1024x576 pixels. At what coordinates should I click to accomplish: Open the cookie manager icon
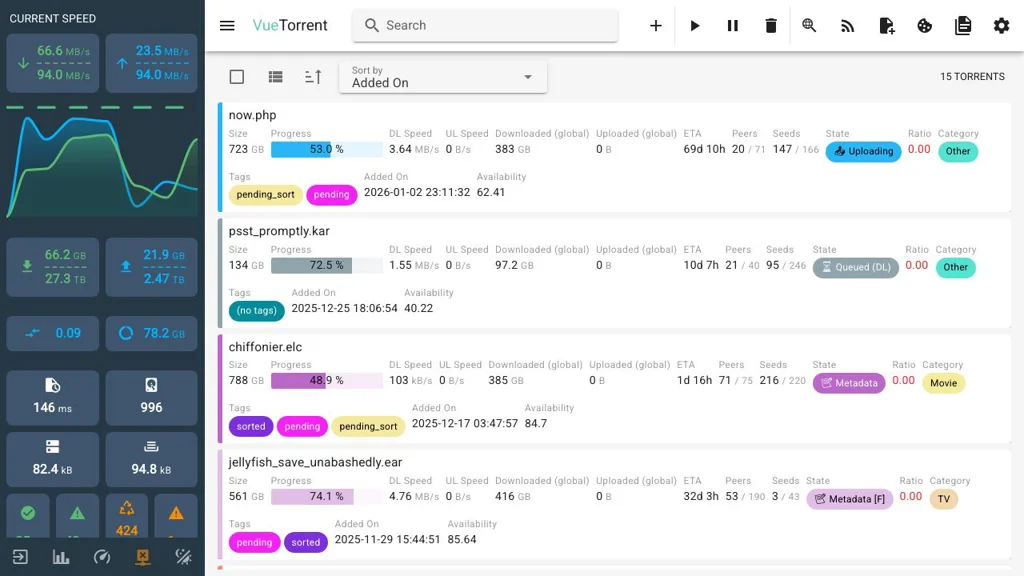925,25
